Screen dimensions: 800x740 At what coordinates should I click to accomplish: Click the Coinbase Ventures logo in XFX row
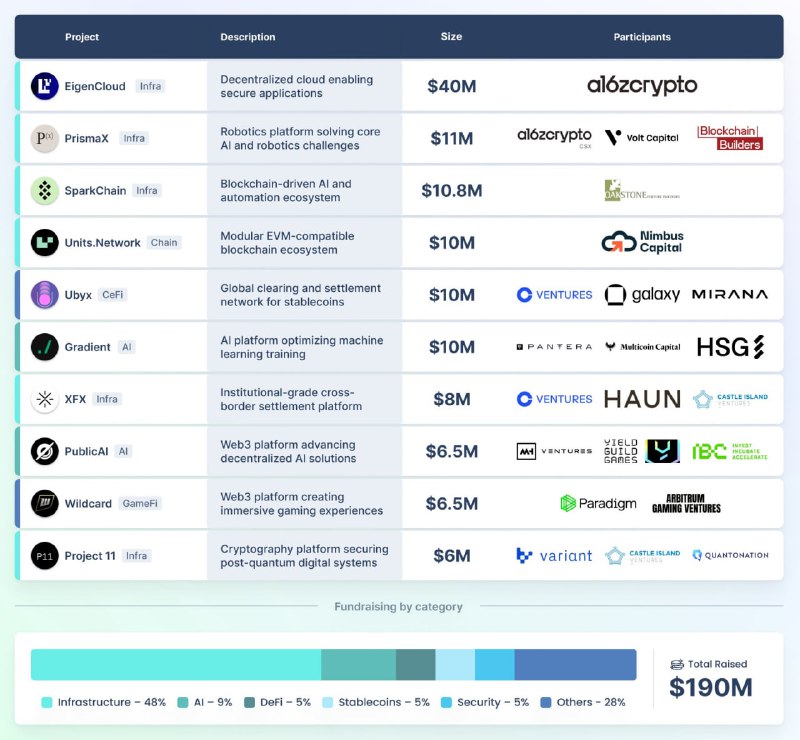coord(554,399)
